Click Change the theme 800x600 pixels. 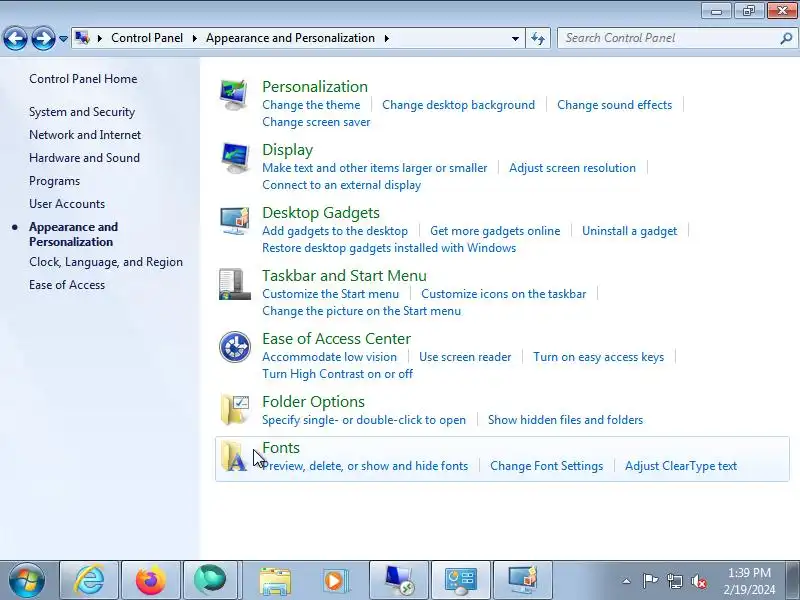coord(311,105)
